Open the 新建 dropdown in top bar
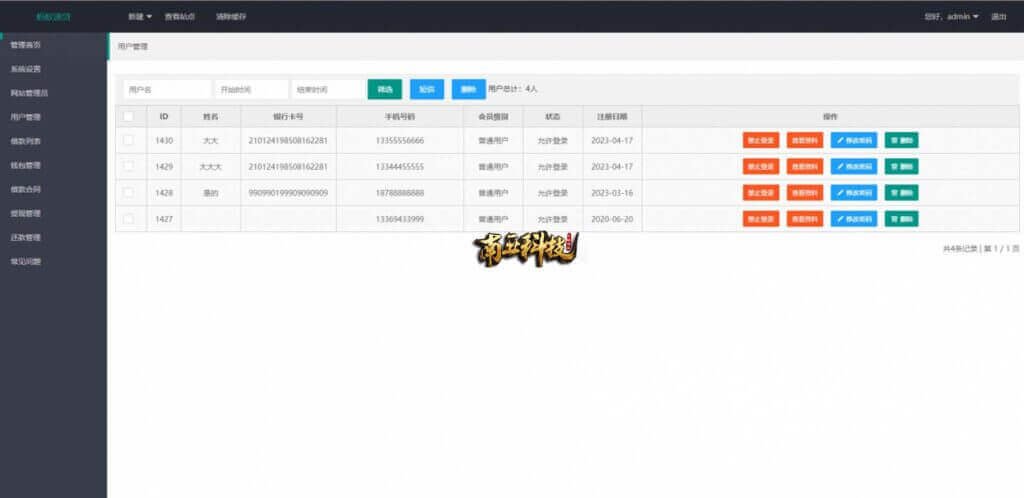The image size is (1024, 498). pos(139,17)
